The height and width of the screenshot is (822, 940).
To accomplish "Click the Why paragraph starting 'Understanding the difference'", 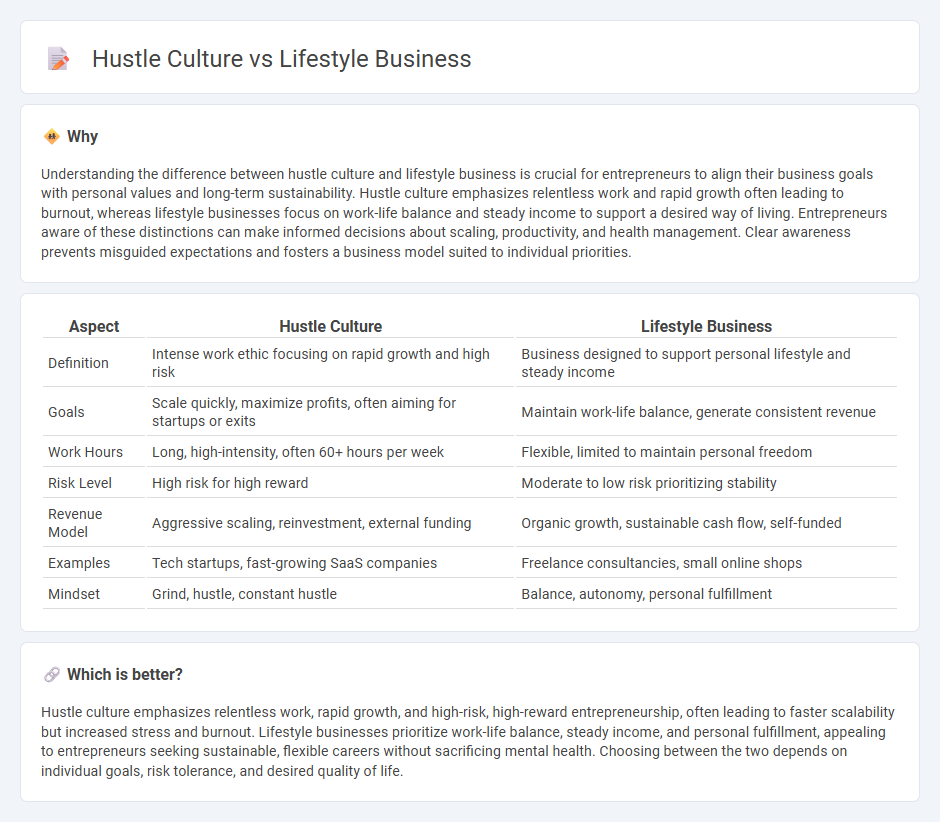I will click(465, 213).
